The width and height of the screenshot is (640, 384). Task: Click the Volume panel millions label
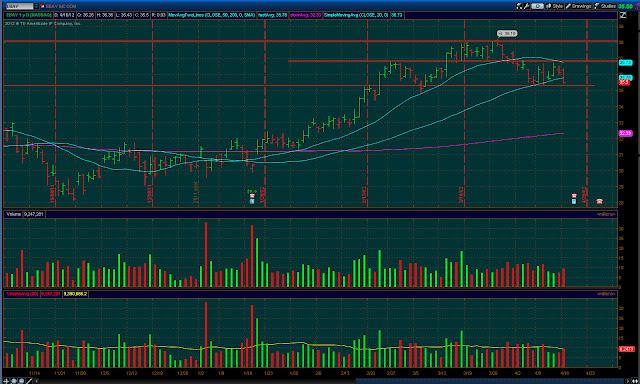click(x=606, y=214)
